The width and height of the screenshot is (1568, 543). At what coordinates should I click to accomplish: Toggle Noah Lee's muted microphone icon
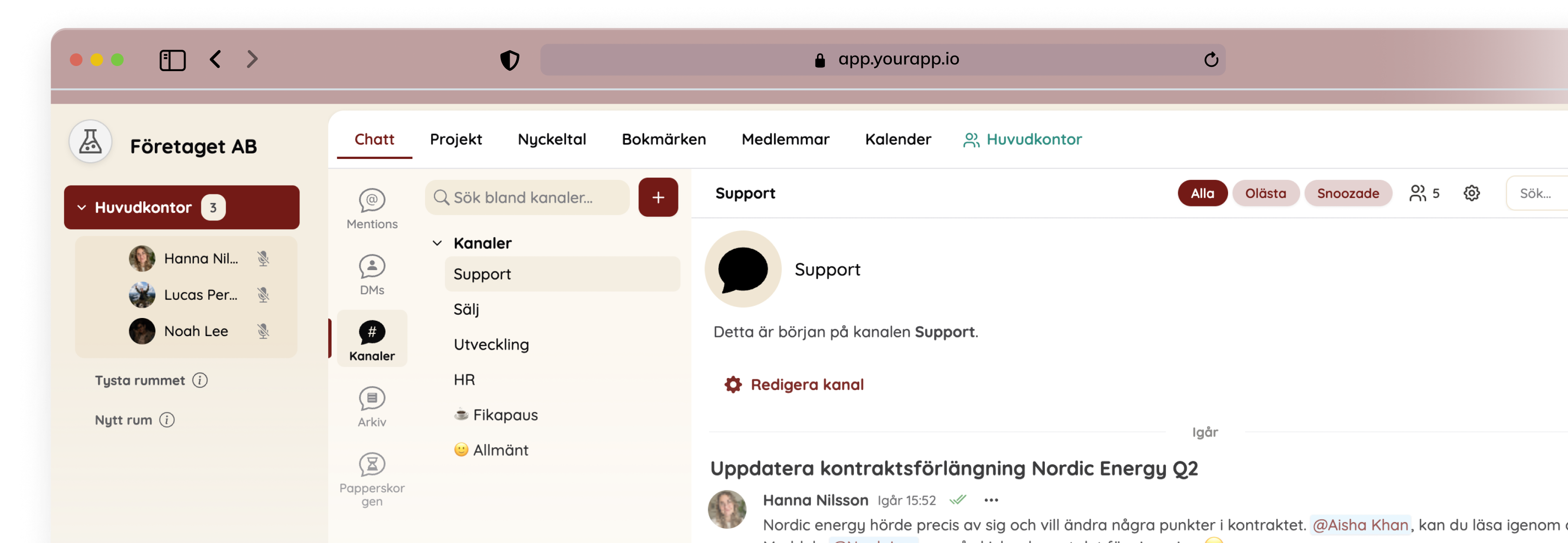click(x=263, y=331)
